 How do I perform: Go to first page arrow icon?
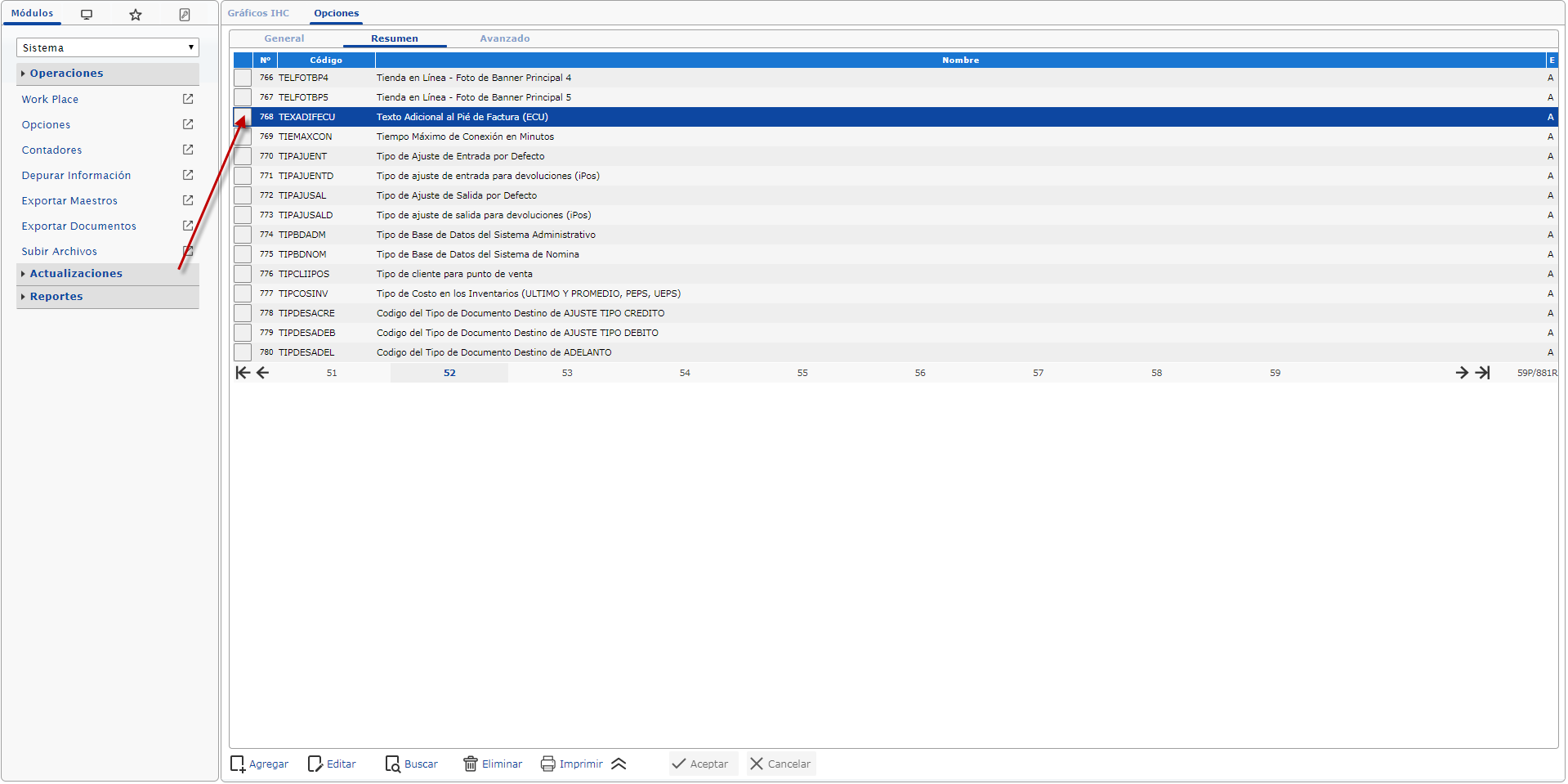[x=243, y=373]
